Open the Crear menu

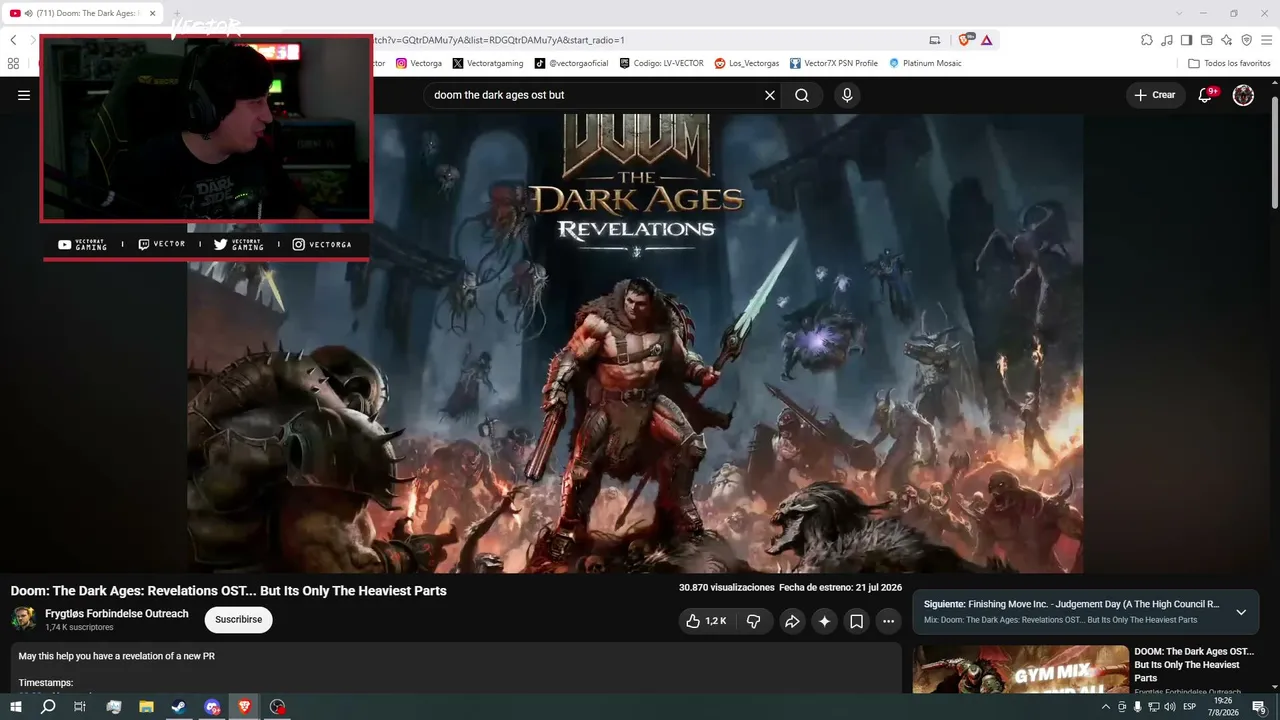(1155, 95)
